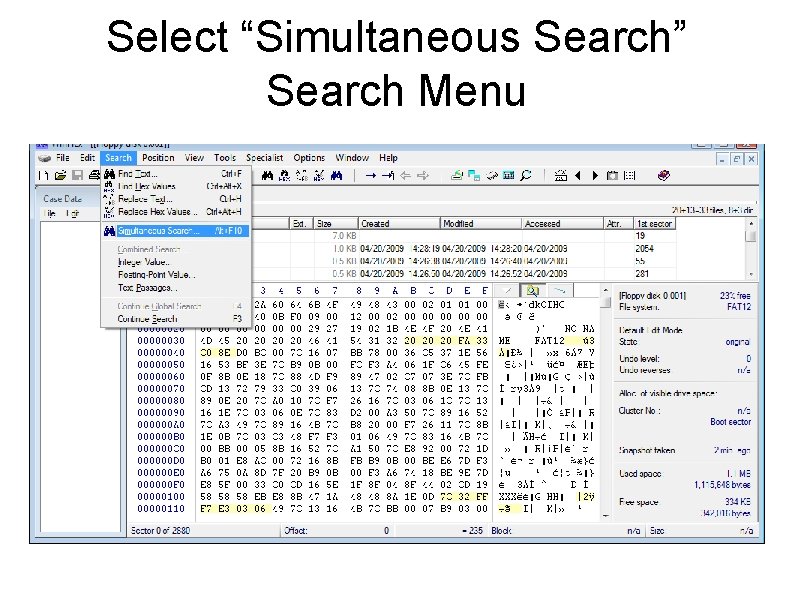Open the Position menu

tap(158, 158)
